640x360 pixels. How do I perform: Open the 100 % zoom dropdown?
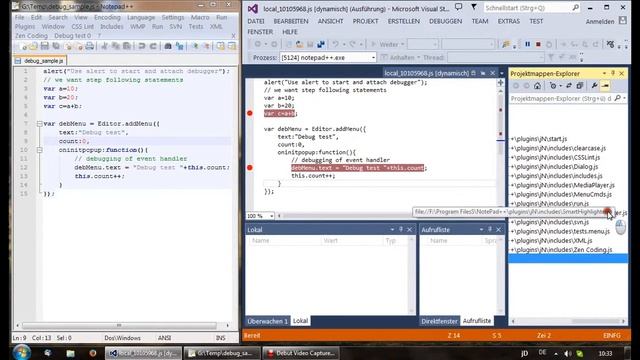271,216
